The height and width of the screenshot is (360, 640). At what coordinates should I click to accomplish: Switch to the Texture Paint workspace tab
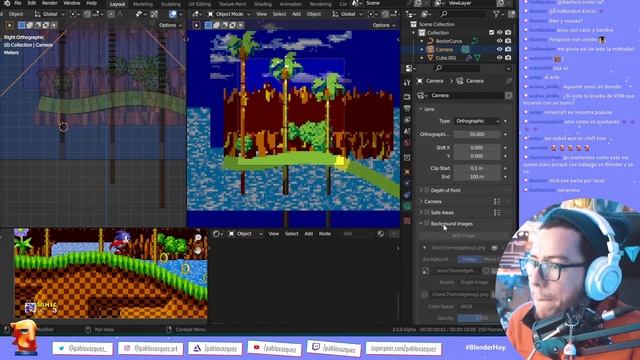click(233, 4)
